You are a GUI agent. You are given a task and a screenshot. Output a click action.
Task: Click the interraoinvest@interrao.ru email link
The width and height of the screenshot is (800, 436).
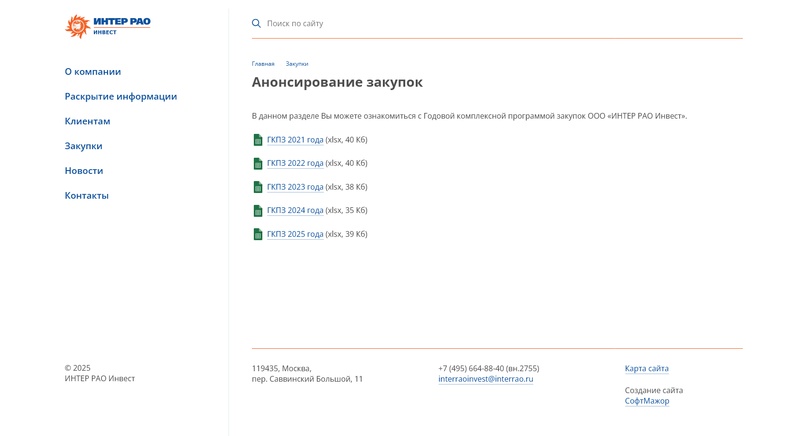(486, 379)
